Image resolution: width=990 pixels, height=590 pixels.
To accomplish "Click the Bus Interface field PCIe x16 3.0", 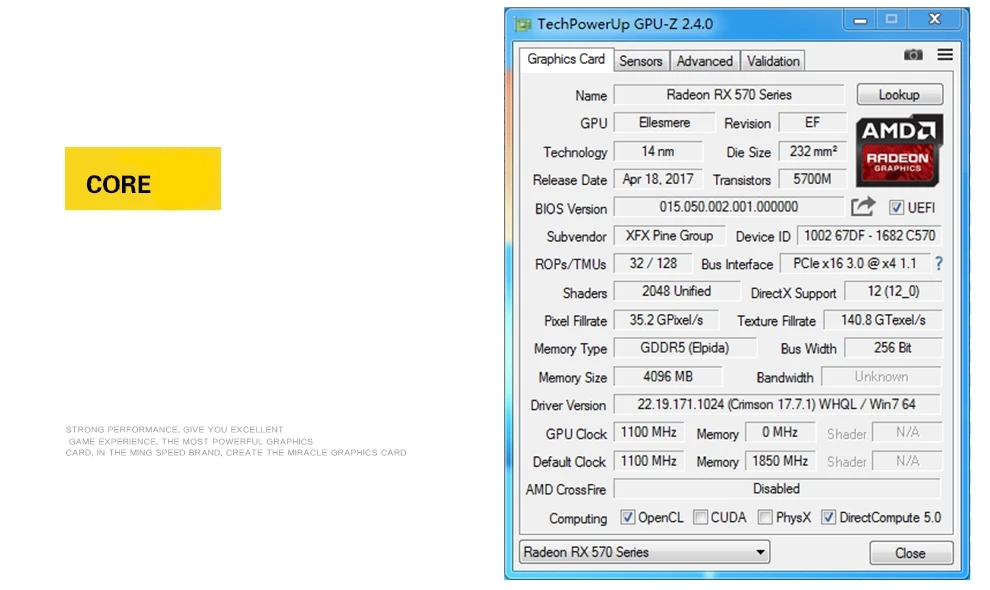I will coord(855,263).
